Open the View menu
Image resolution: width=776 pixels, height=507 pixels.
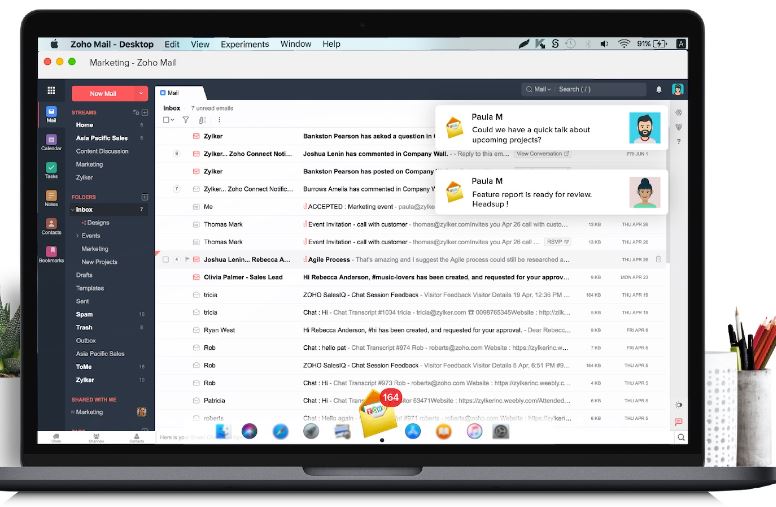200,44
